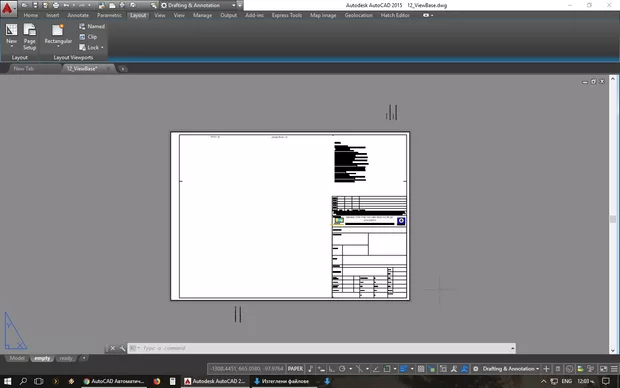Open Lineweight settings dropdown arrow
This screenshot has height=388, width=620.
(412, 369)
